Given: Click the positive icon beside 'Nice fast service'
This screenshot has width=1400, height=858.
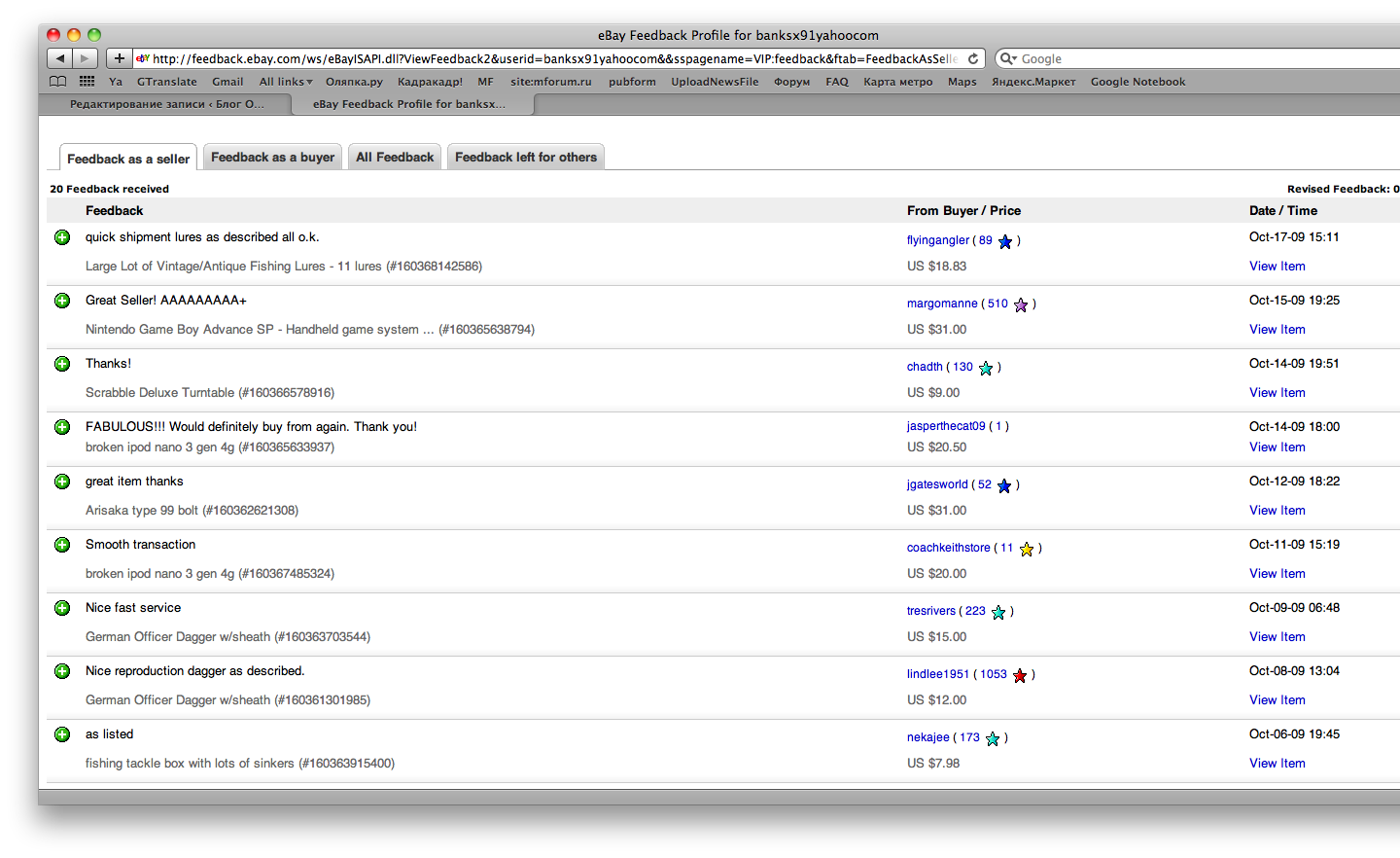Looking at the screenshot, I should (62, 608).
